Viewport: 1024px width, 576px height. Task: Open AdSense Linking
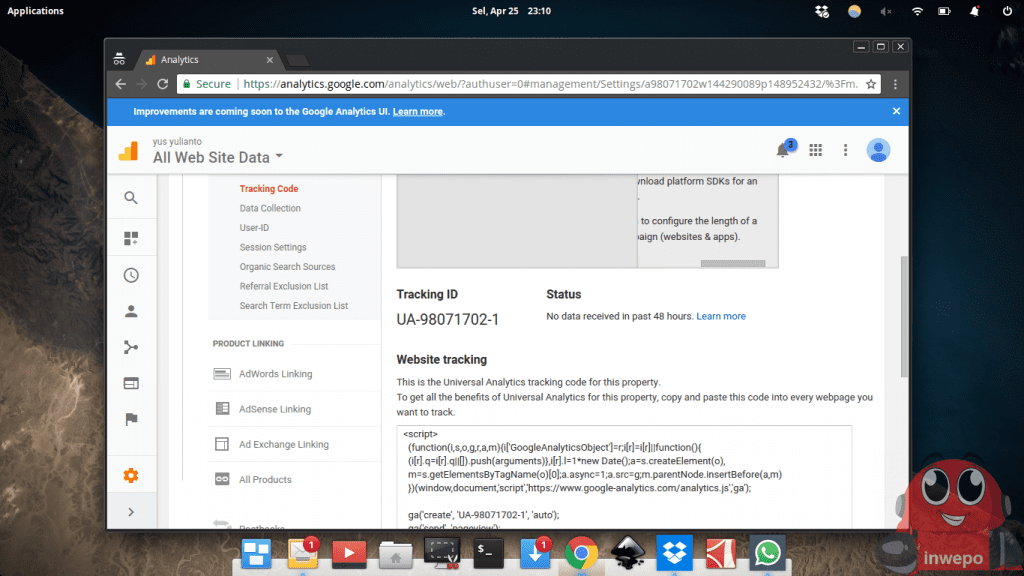(x=275, y=409)
